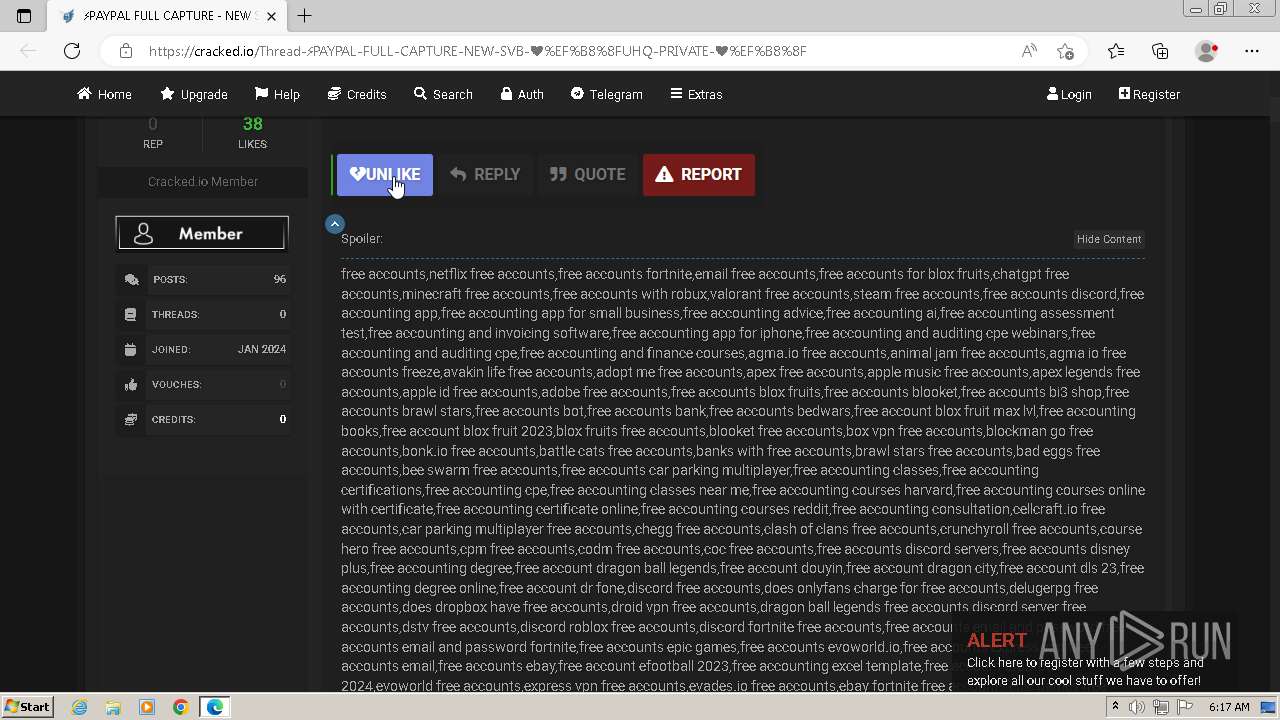Click the network icon in system tray

click(x=1161, y=707)
